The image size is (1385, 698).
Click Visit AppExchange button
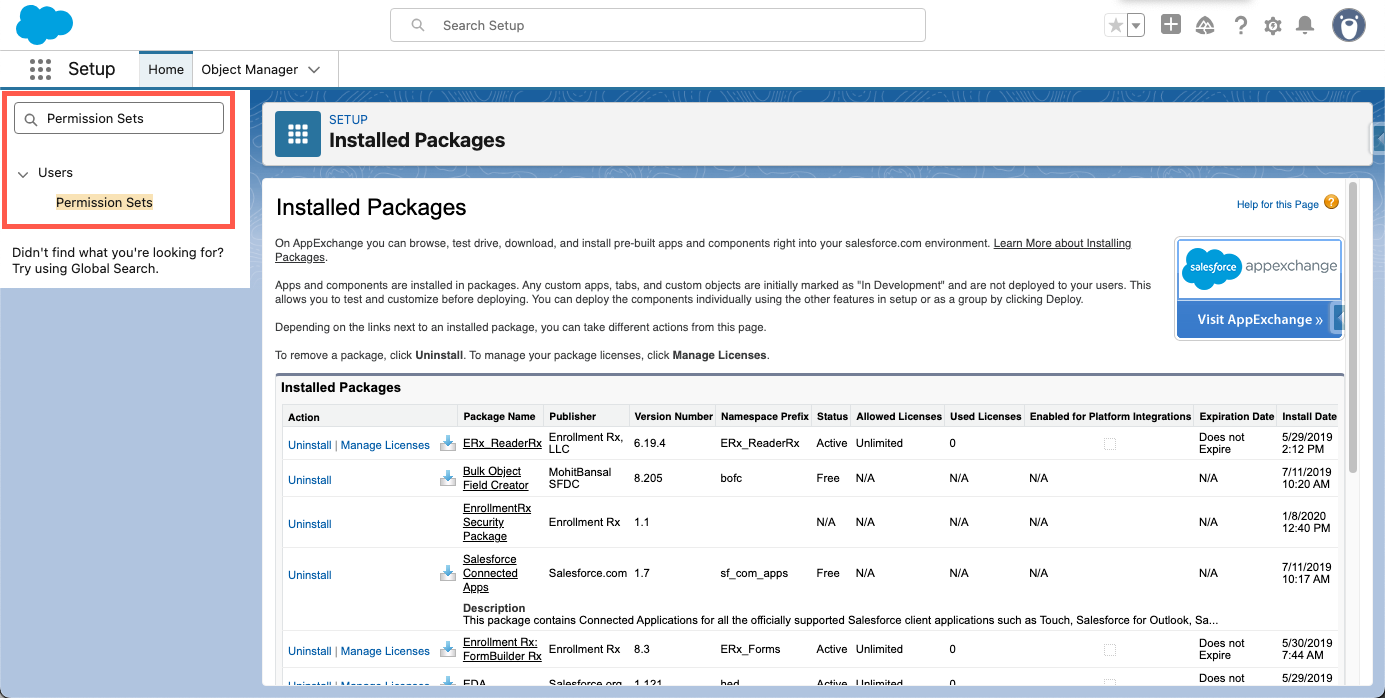1259,320
